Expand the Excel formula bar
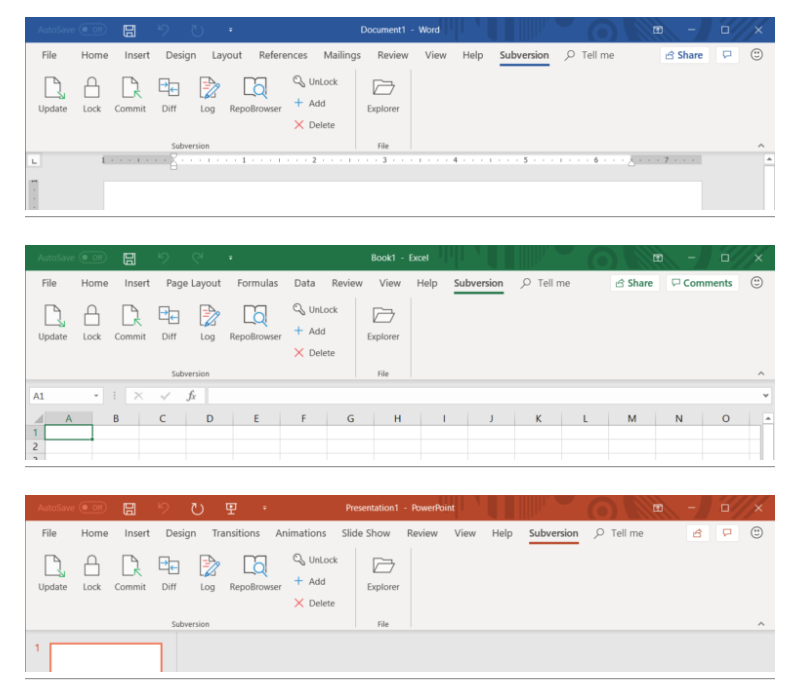The width and height of the screenshot is (812, 693). coord(765,396)
